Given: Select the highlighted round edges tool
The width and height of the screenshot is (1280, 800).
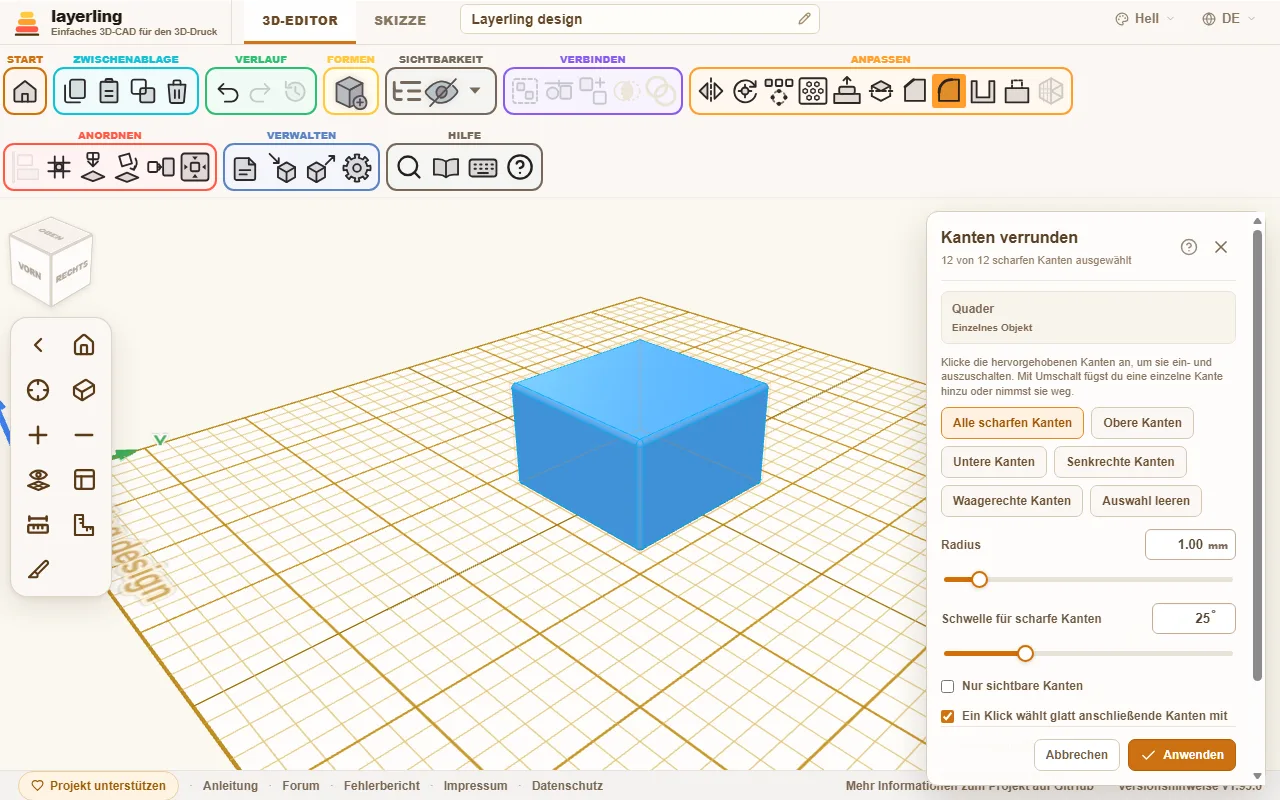Looking at the screenshot, I should [x=949, y=91].
